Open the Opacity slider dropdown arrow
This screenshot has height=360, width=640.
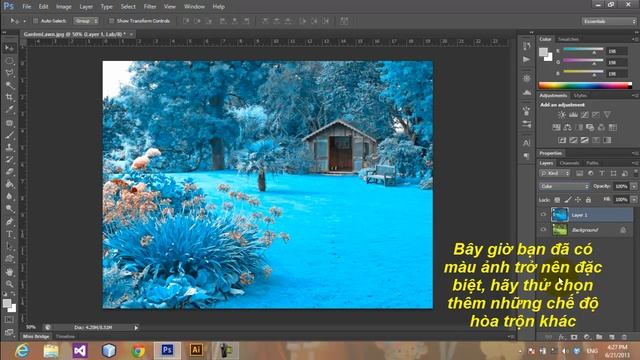tap(634, 187)
